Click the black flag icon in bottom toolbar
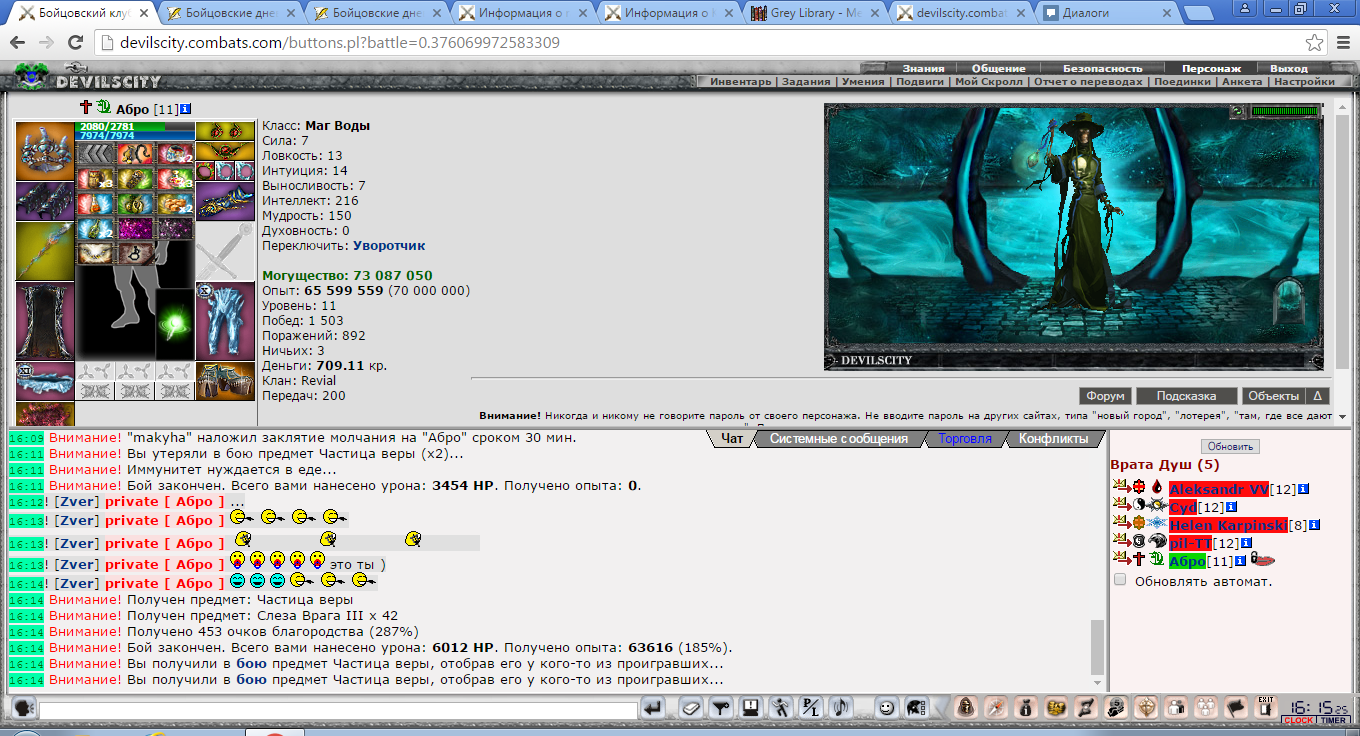Viewport: 1360px width, 736px height. pyautogui.click(x=1236, y=708)
